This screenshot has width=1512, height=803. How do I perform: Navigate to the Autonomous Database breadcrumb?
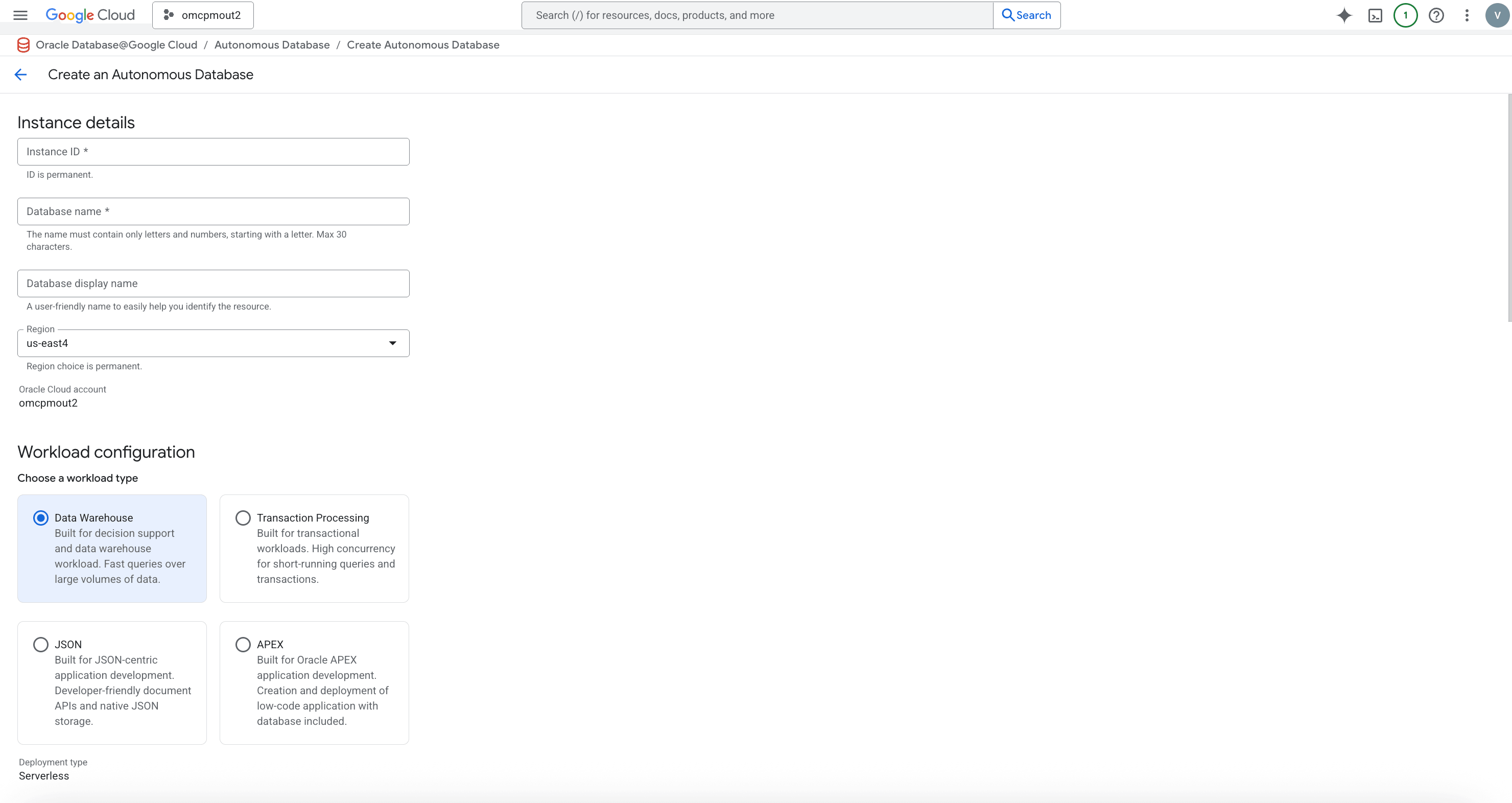point(271,44)
